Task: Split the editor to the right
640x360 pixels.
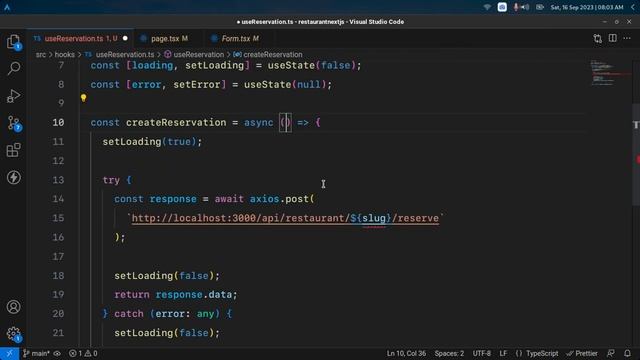Action: tap(612, 38)
